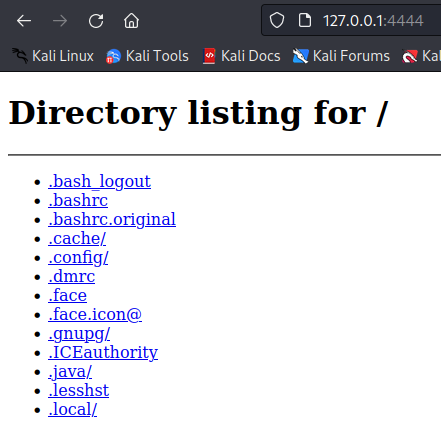Click the Kali Forums bookmark icon
The width and height of the screenshot is (441, 421).
click(300, 56)
